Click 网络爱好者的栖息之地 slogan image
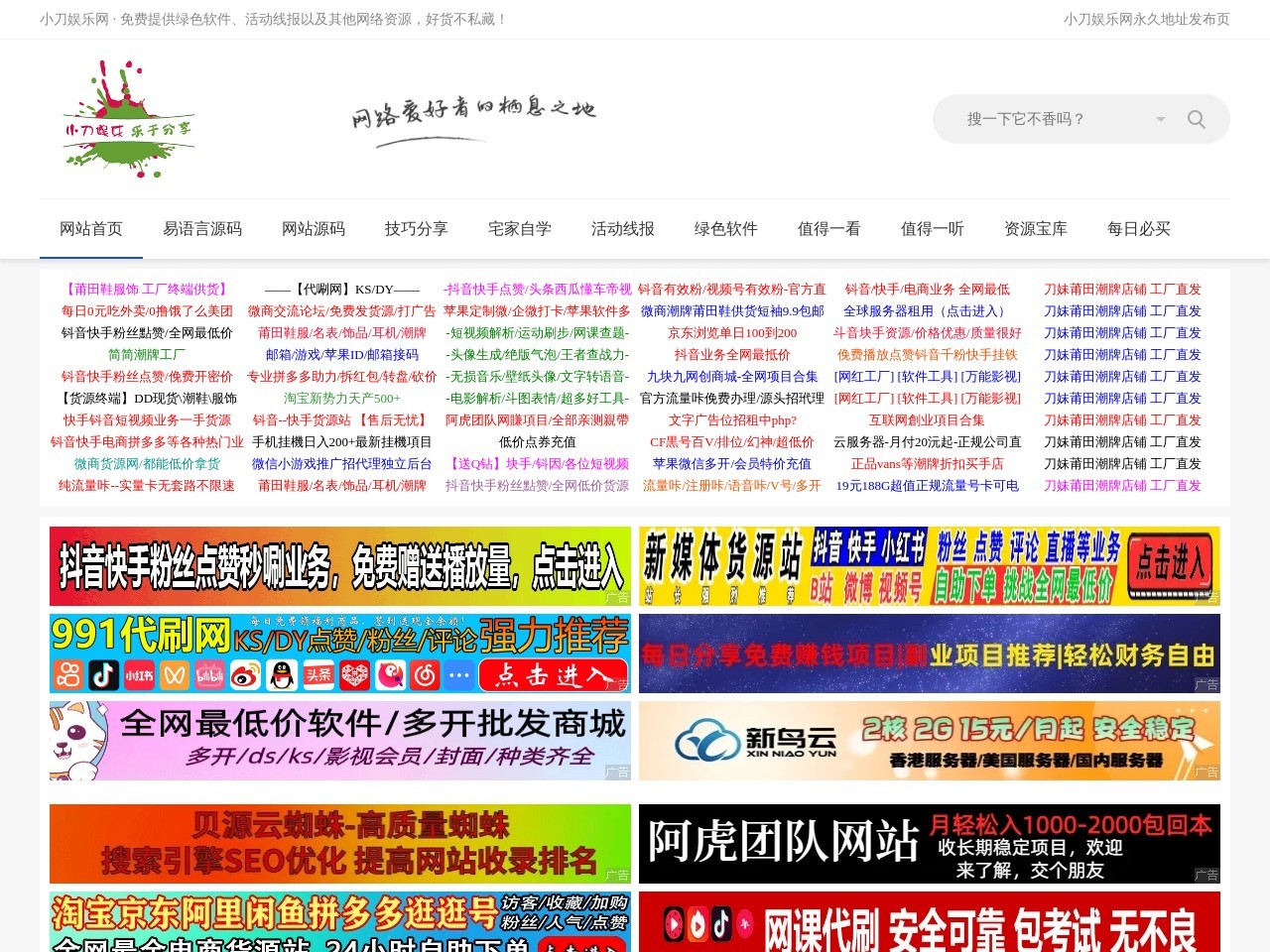Viewport: 1270px width, 952px height. pyautogui.click(x=473, y=119)
